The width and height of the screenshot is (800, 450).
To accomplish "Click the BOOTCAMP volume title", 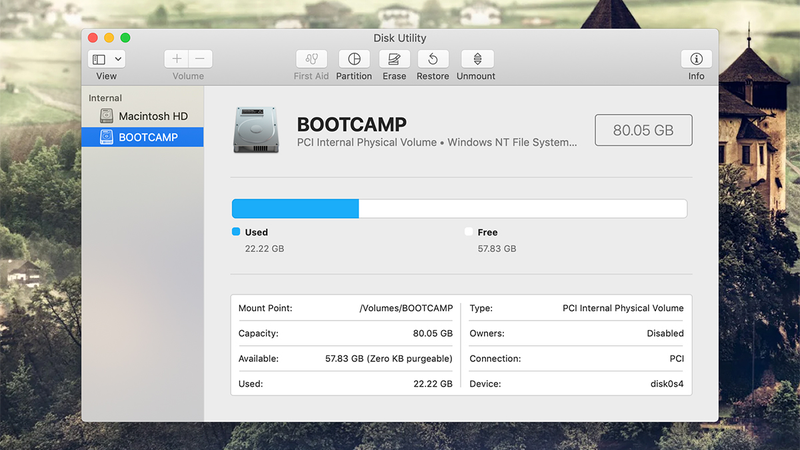I will (352, 124).
